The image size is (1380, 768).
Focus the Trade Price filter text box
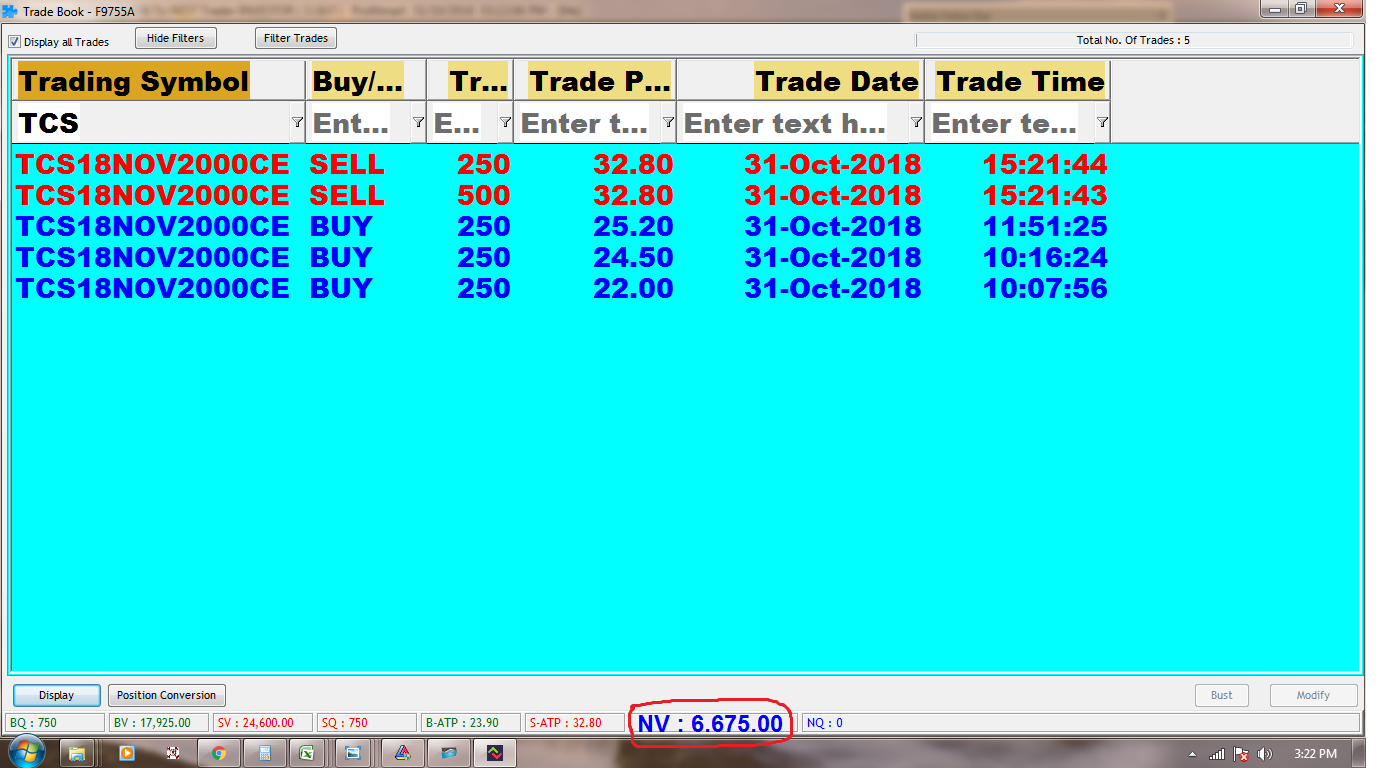coord(588,123)
